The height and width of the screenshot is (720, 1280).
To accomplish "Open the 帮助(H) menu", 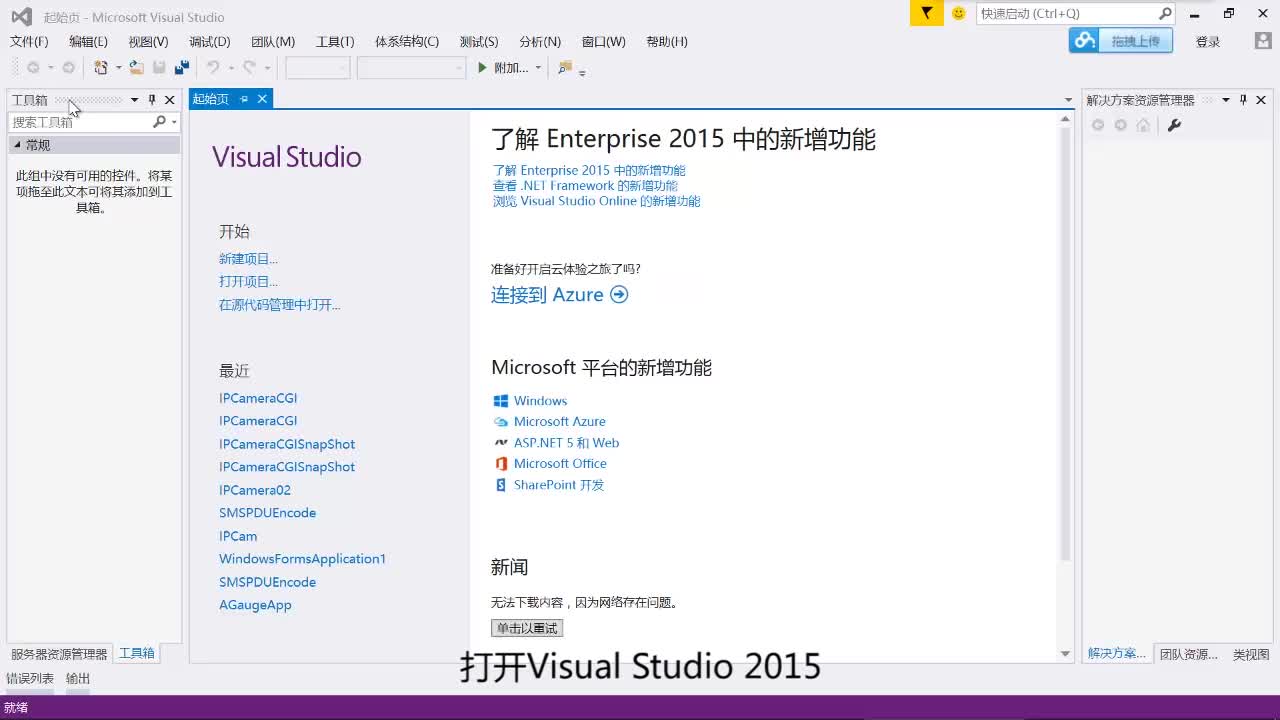I will (x=667, y=42).
